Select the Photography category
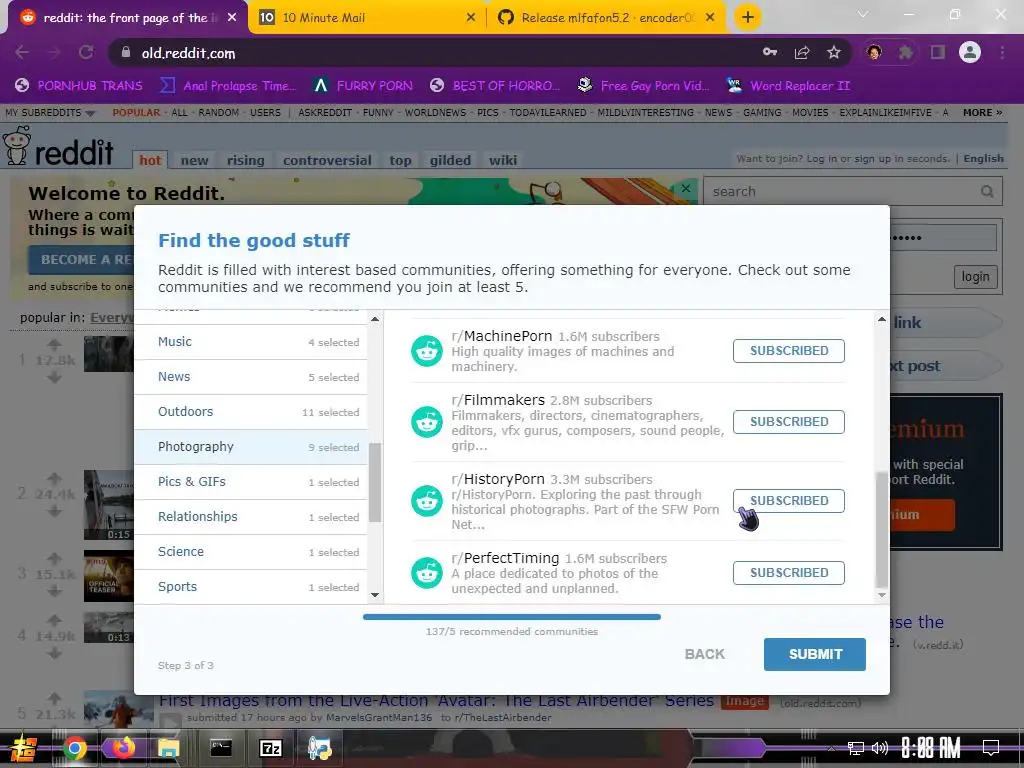 (x=251, y=447)
